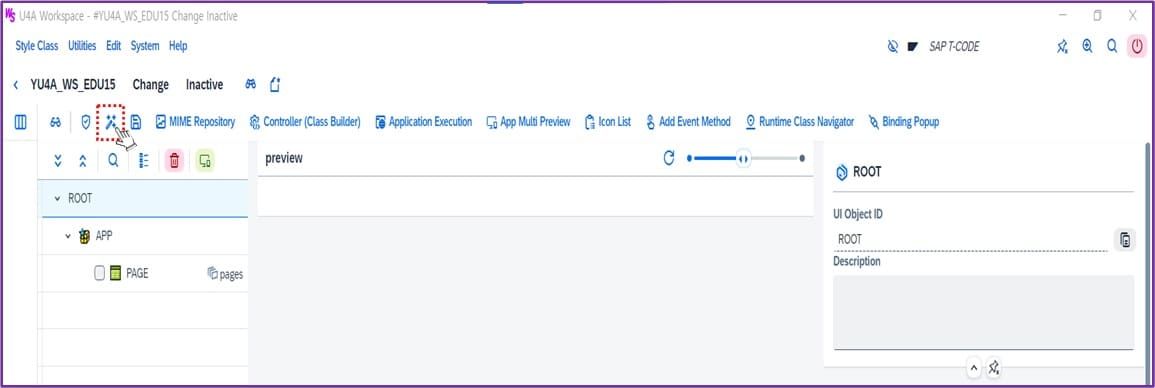The width and height of the screenshot is (1155, 388).
Task: Click the display/change binoculars icon beside Inactive
Action: pos(250,85)
